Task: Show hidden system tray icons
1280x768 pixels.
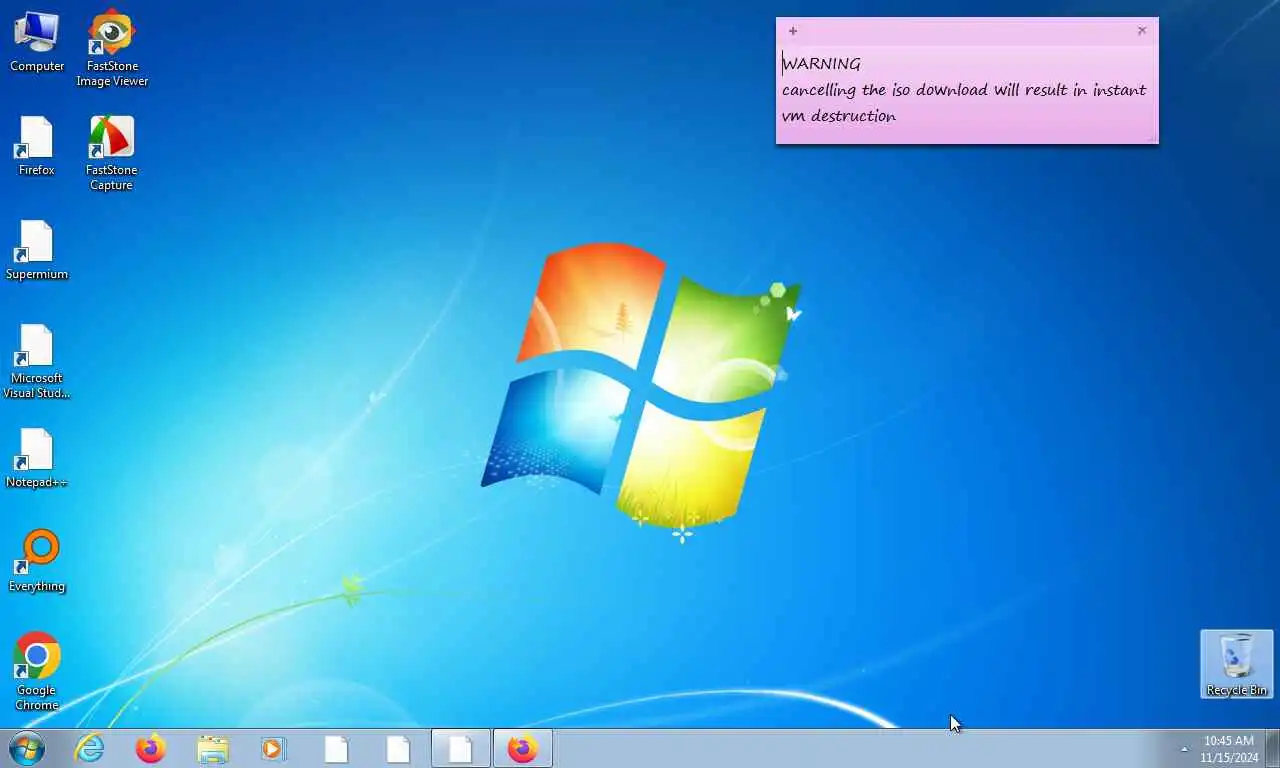Action: click(x=1184, y=749)
